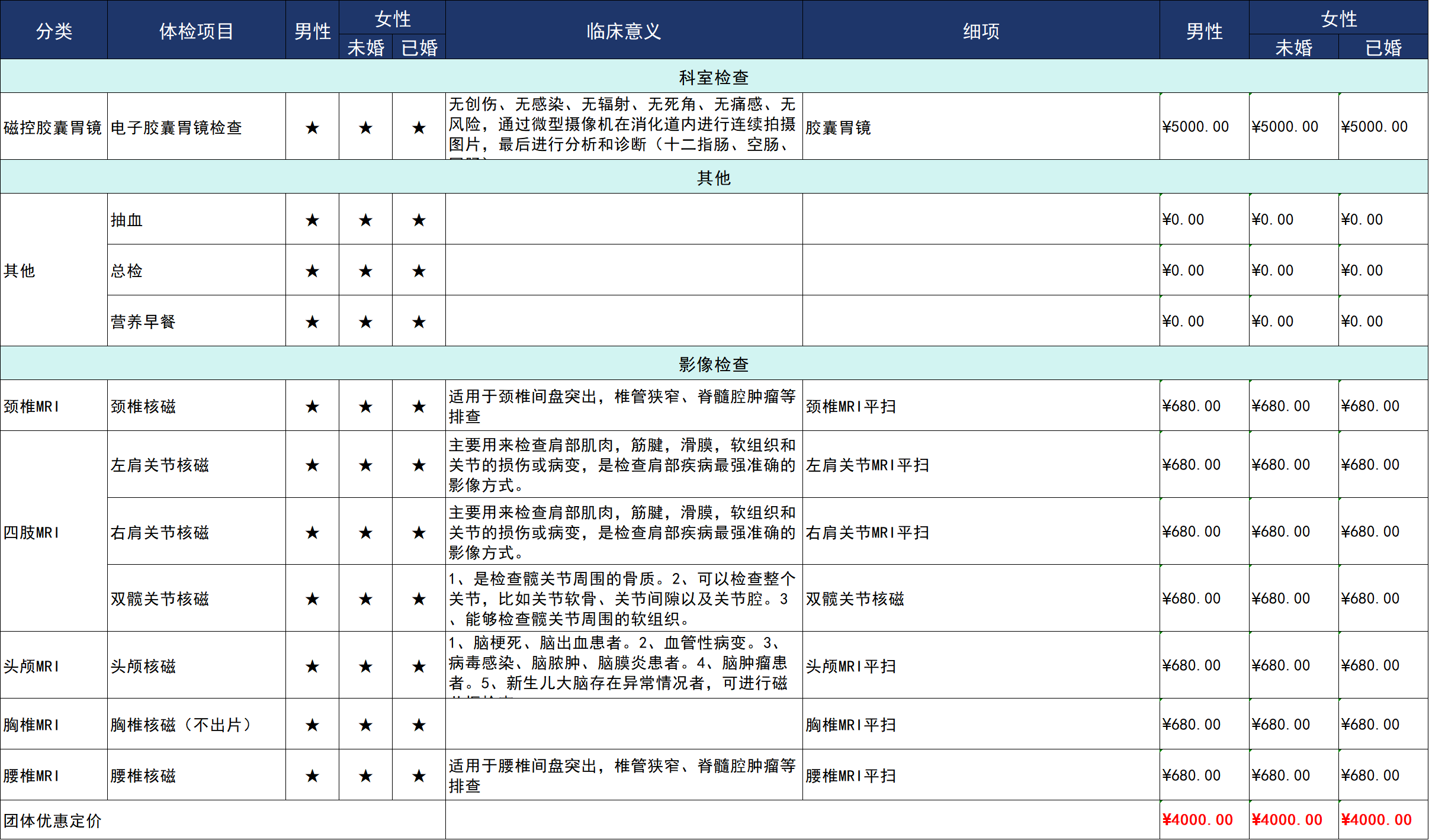Screen dimensions: 1429x840
Task: Click the unmarried-female star for 头颅核磁 row
Action: (365, 667)
